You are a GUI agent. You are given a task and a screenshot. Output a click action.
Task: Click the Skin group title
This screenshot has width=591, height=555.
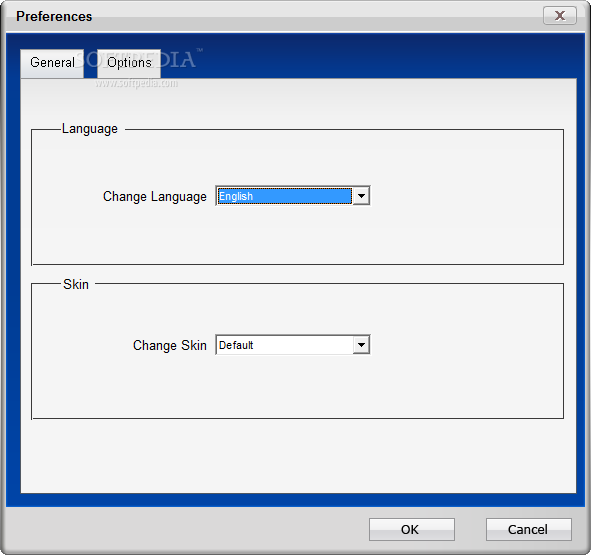point(76,284)
